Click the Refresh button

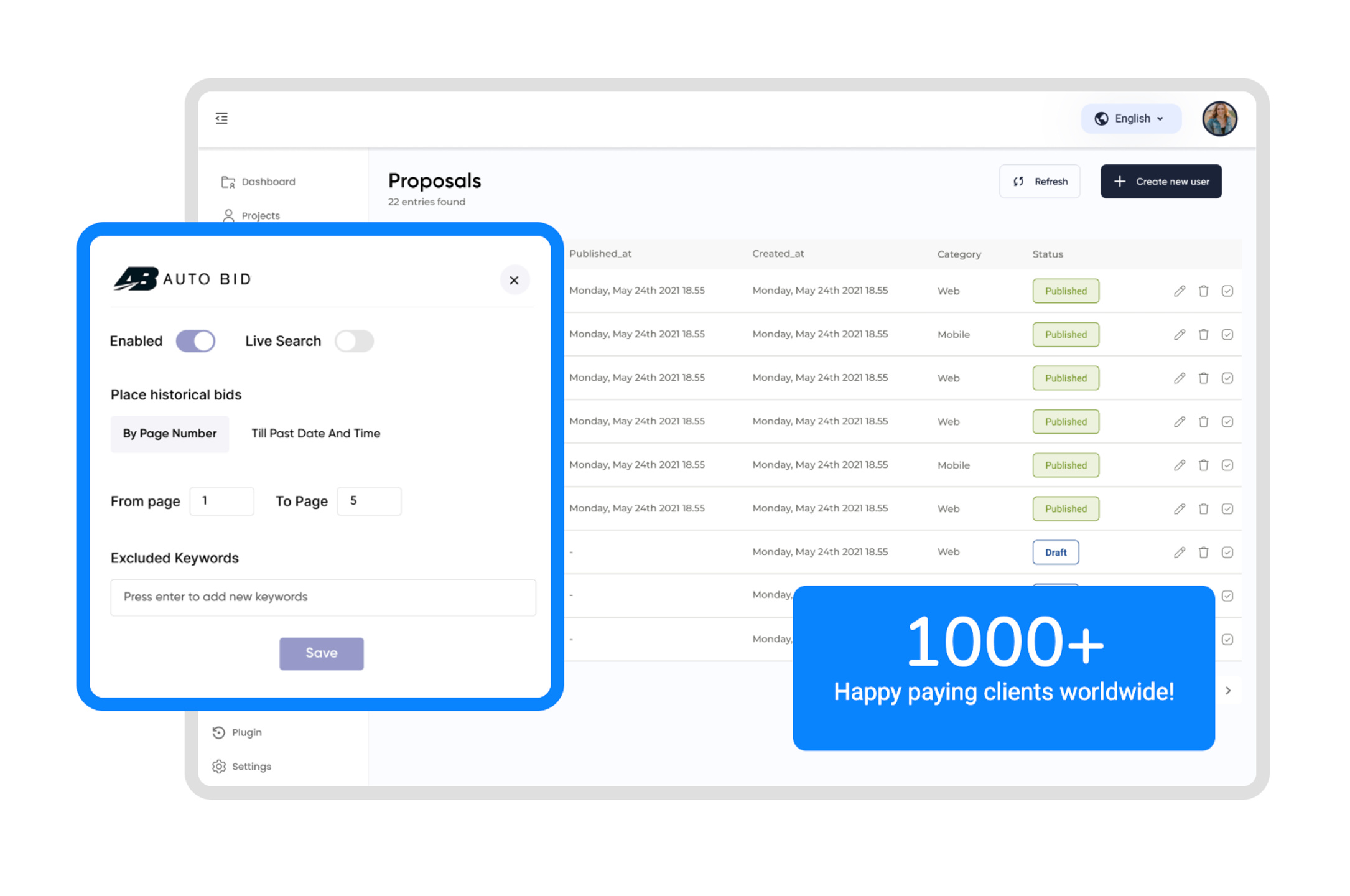[x=1040, y=181]
